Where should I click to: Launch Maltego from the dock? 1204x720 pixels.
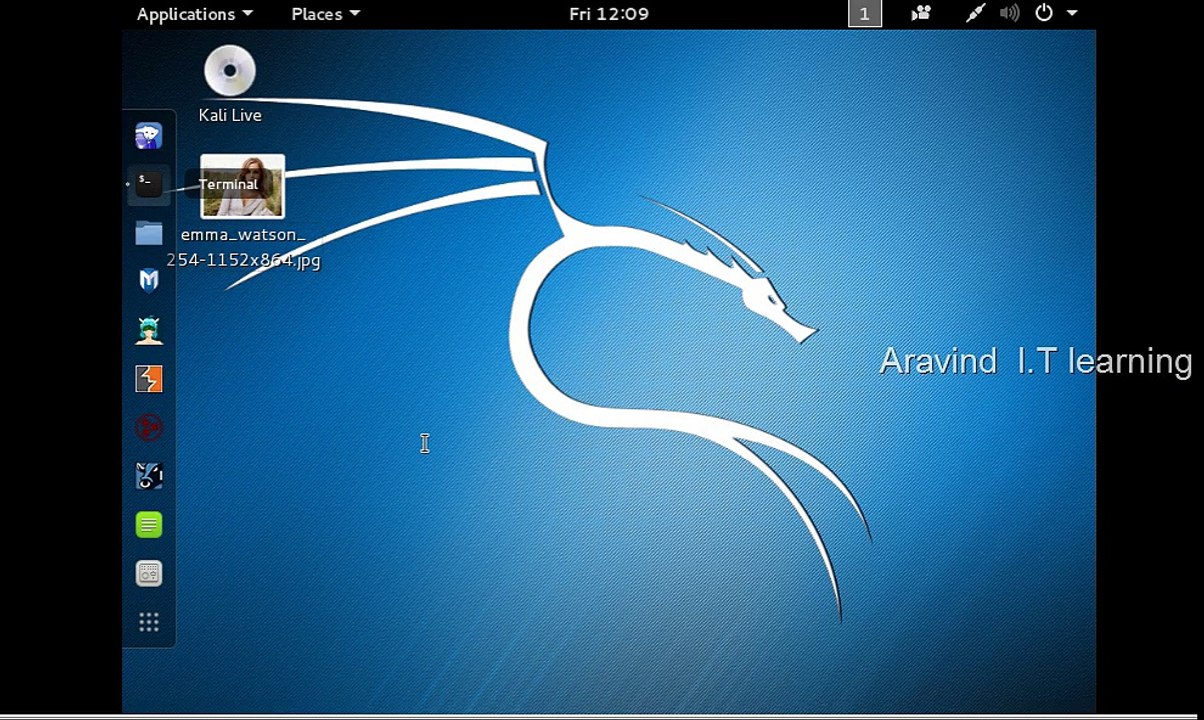point(149,428)
